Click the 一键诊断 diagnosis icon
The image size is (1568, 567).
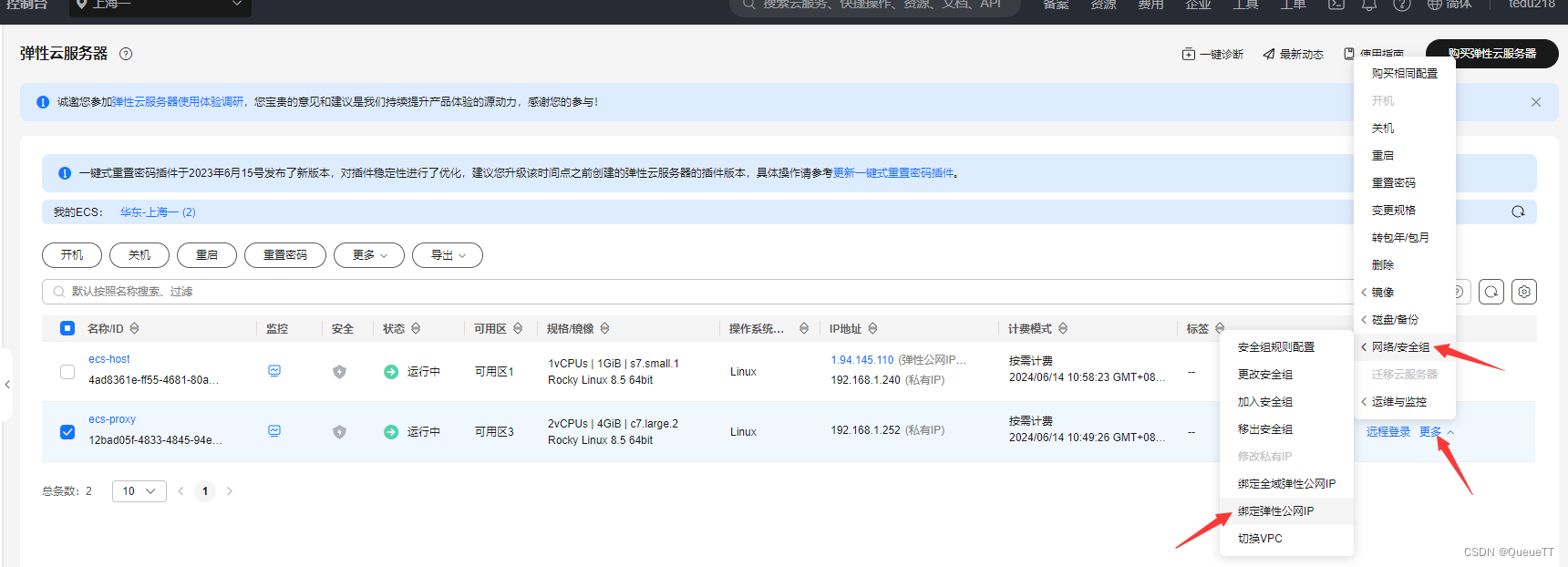tap(1189, 55)
